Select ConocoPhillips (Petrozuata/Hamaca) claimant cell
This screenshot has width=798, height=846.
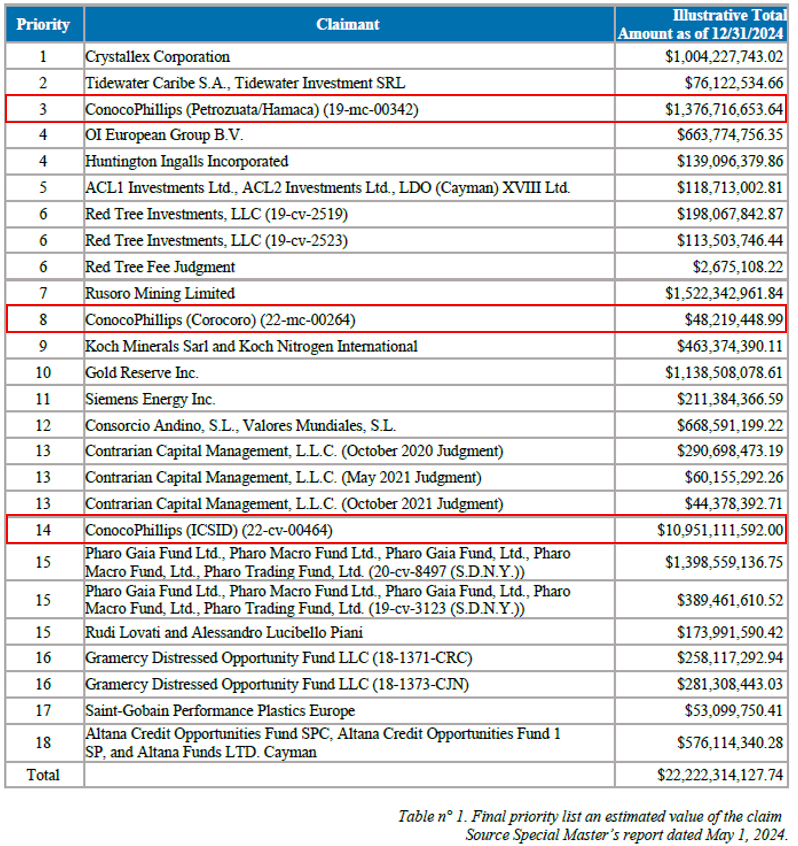349,110
